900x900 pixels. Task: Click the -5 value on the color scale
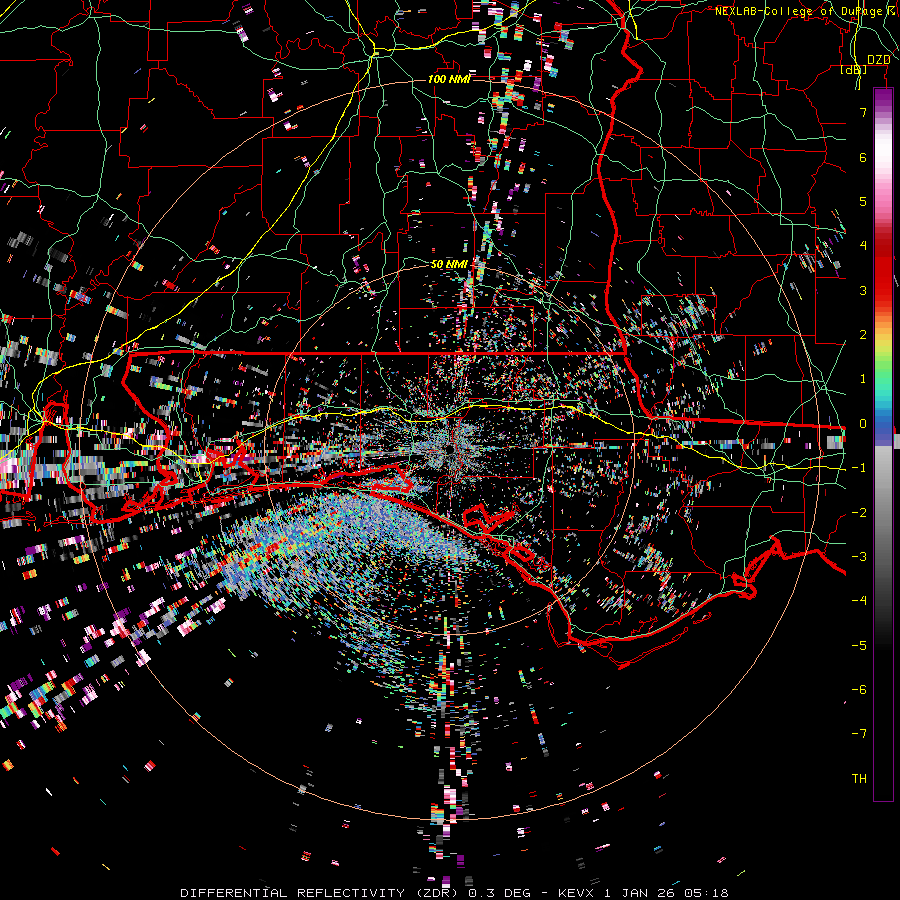pyautogui.click(x=859, y=646)
